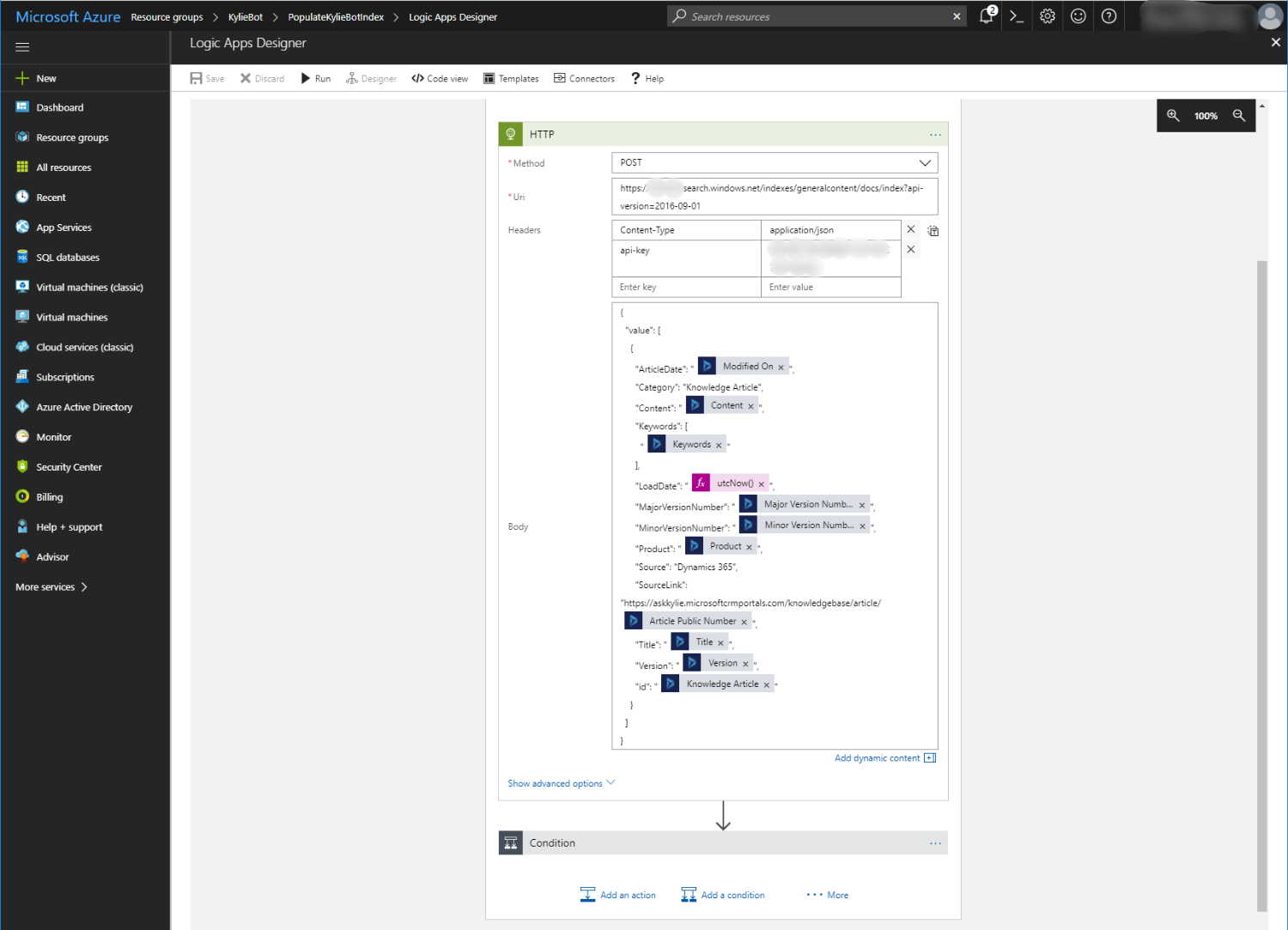Switch headers to text mode icon
1288x930 pixels.
coord(933,231)
